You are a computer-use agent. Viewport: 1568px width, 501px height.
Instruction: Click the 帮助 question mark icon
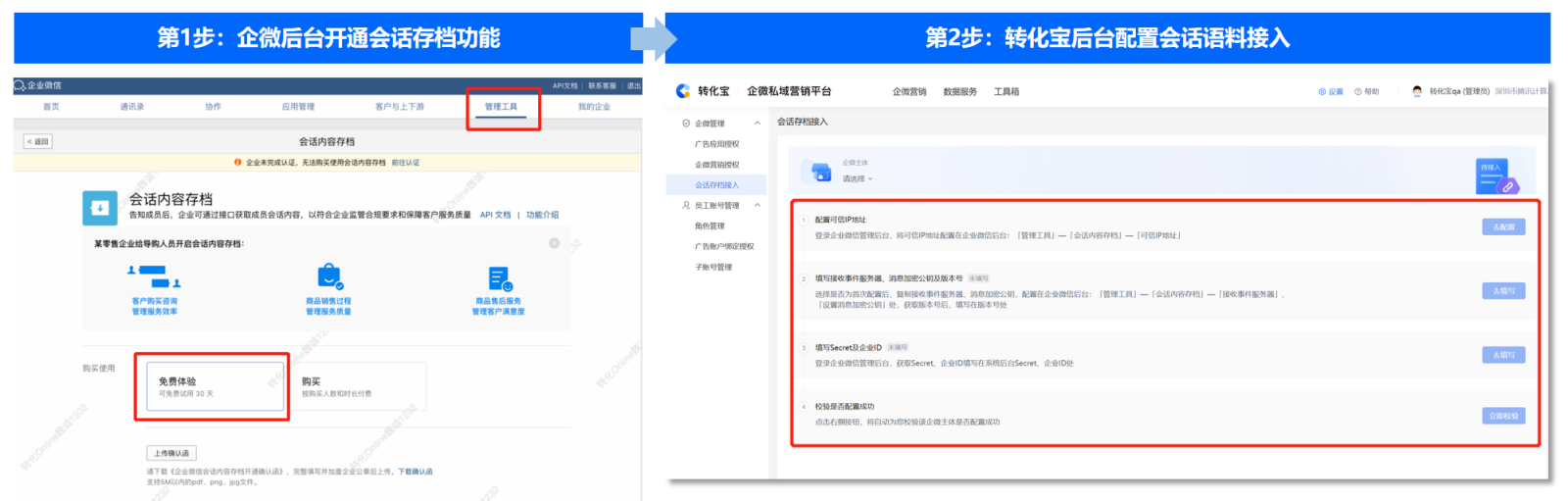tap(1358, 91)
